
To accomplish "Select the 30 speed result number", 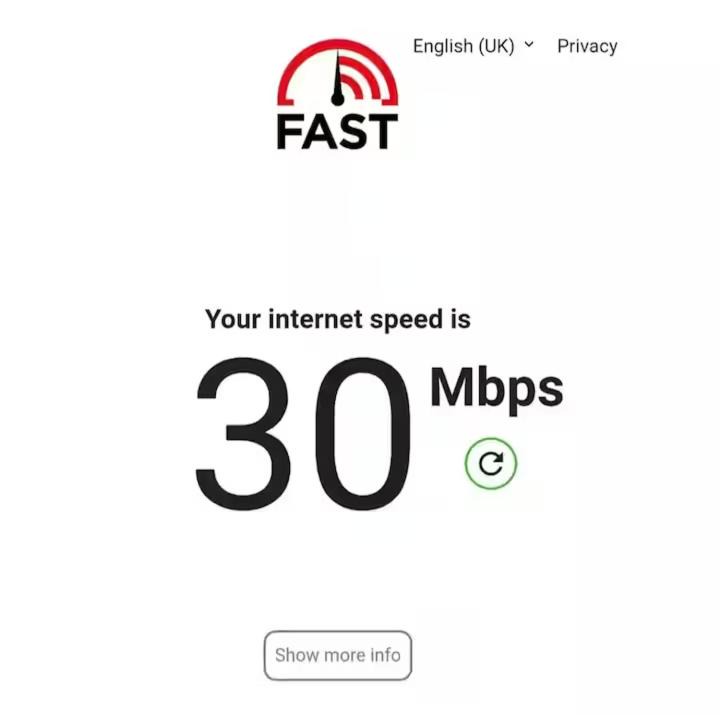I will 303,434.
